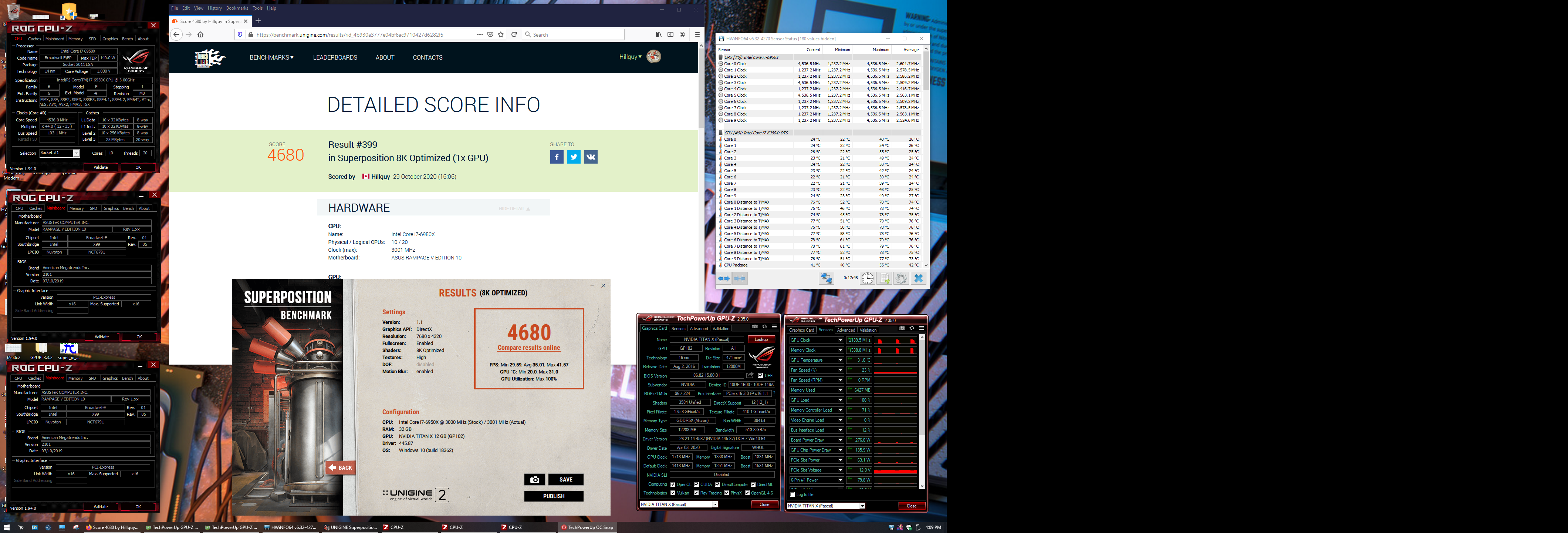Click HWiNFO blue X close sensors icon
Viewport: 1568px width, 533px height.
919,278
